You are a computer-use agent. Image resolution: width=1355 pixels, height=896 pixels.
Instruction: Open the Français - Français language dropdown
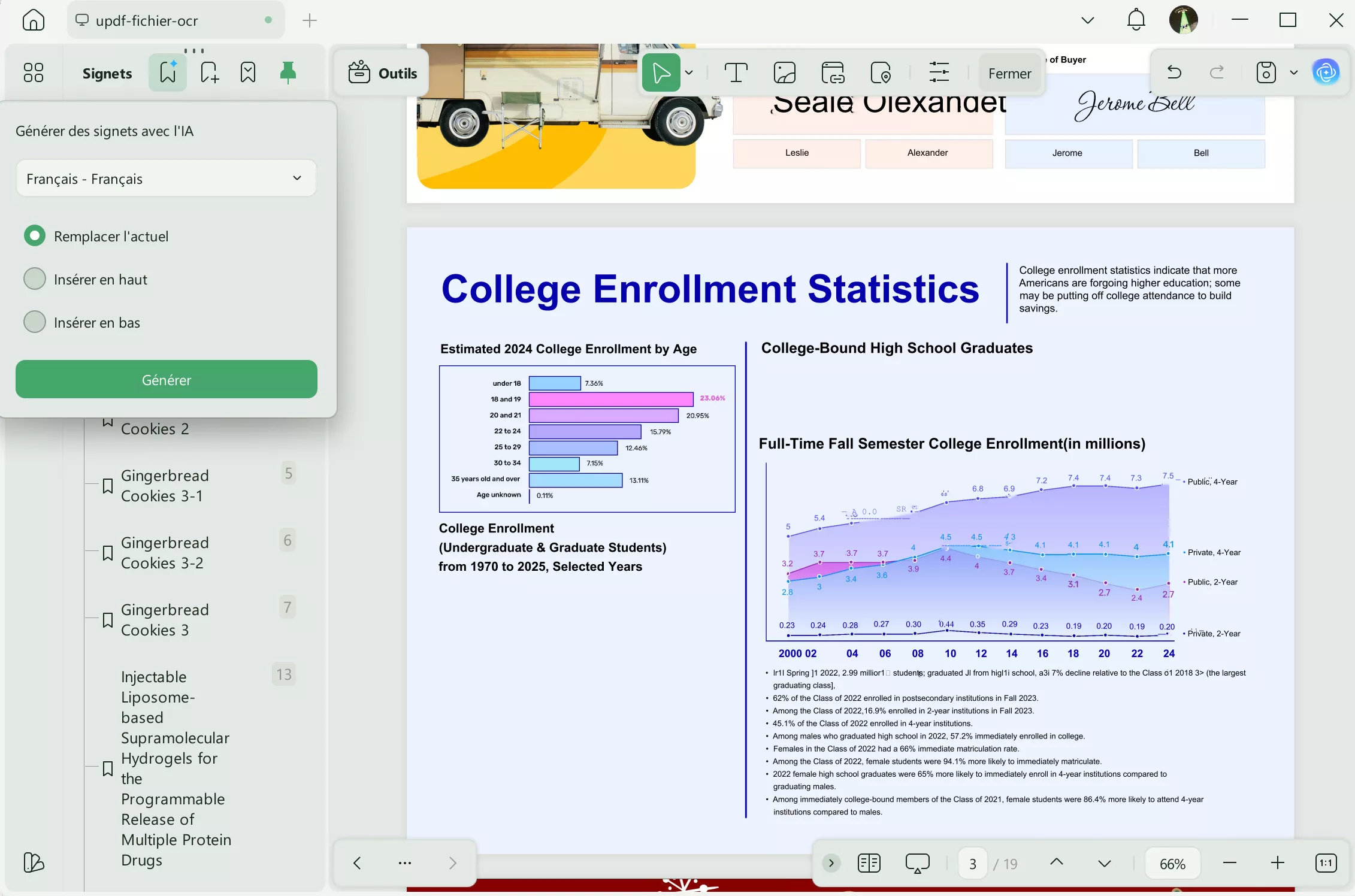[x=166, y=178]
